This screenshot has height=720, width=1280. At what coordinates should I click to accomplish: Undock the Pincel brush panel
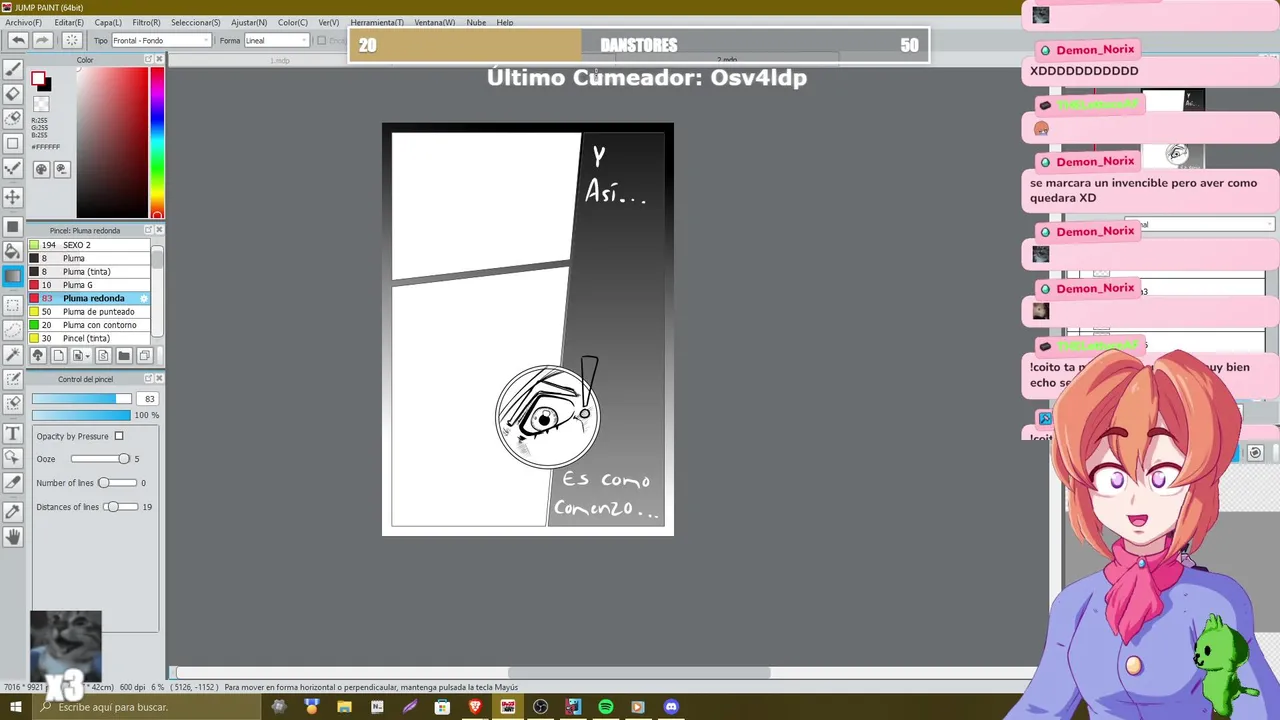[148, 230]
